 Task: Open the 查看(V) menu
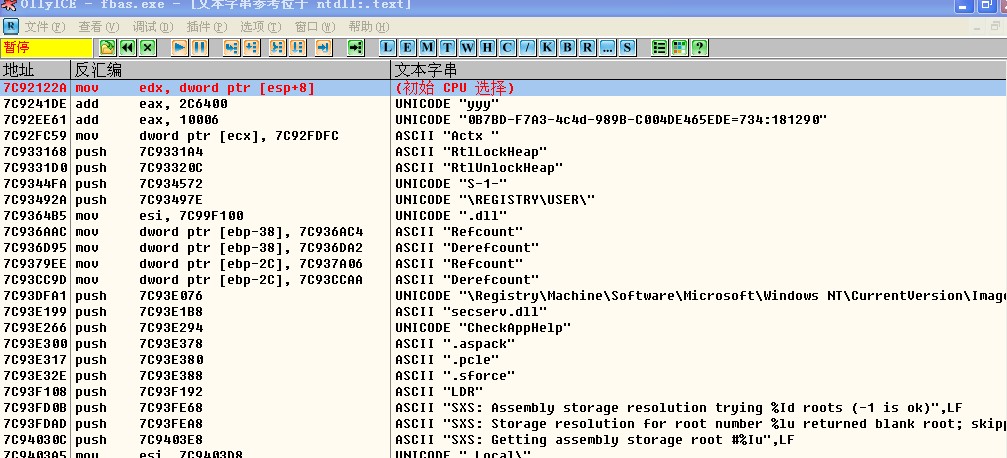click(99, 27)
